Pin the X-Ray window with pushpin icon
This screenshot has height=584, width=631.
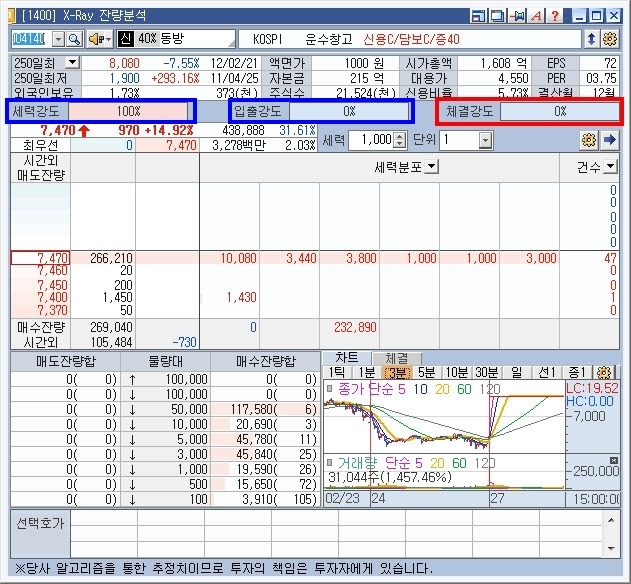point(517,16)
